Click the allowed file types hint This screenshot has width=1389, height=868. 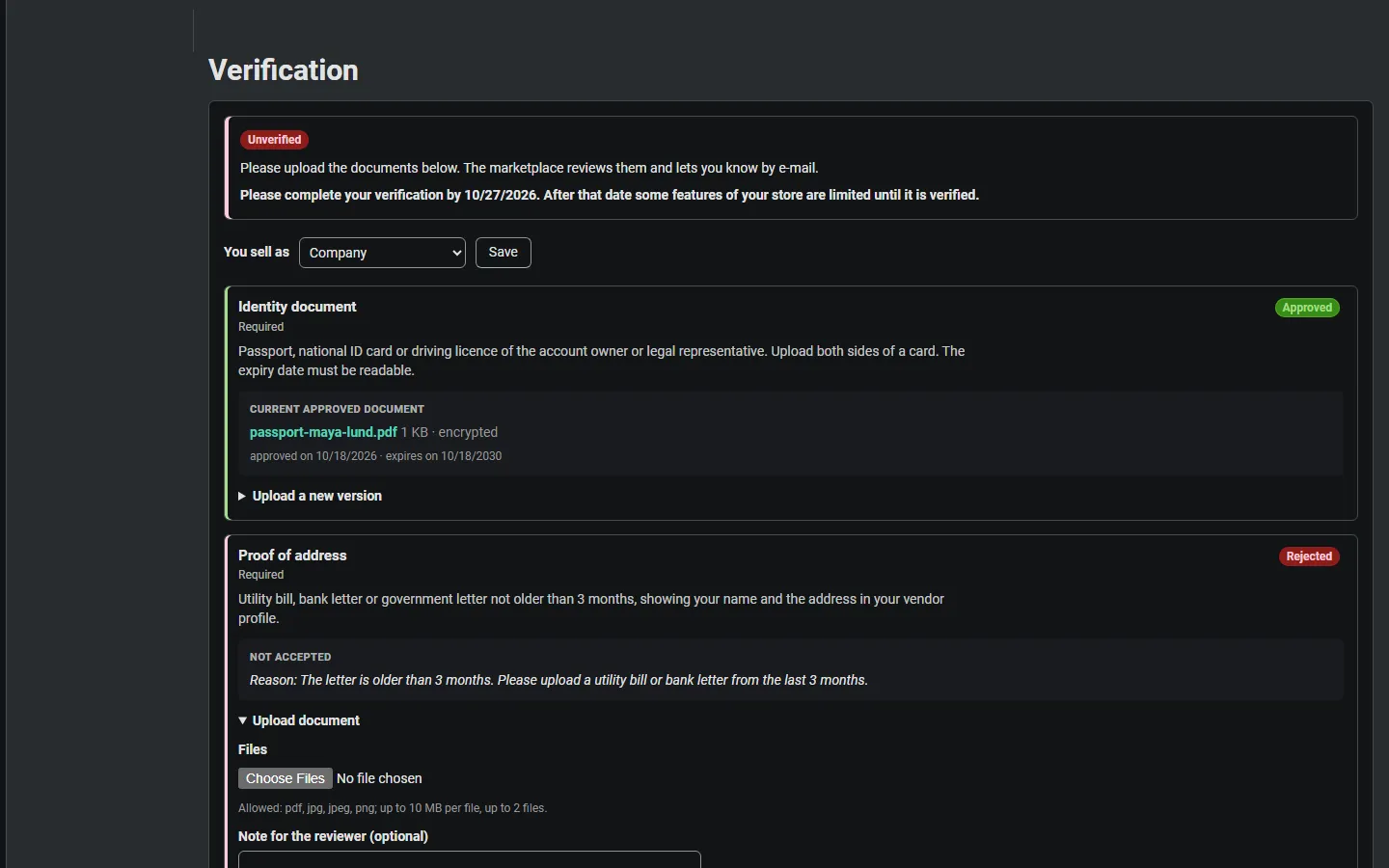(x=393, y=808)
